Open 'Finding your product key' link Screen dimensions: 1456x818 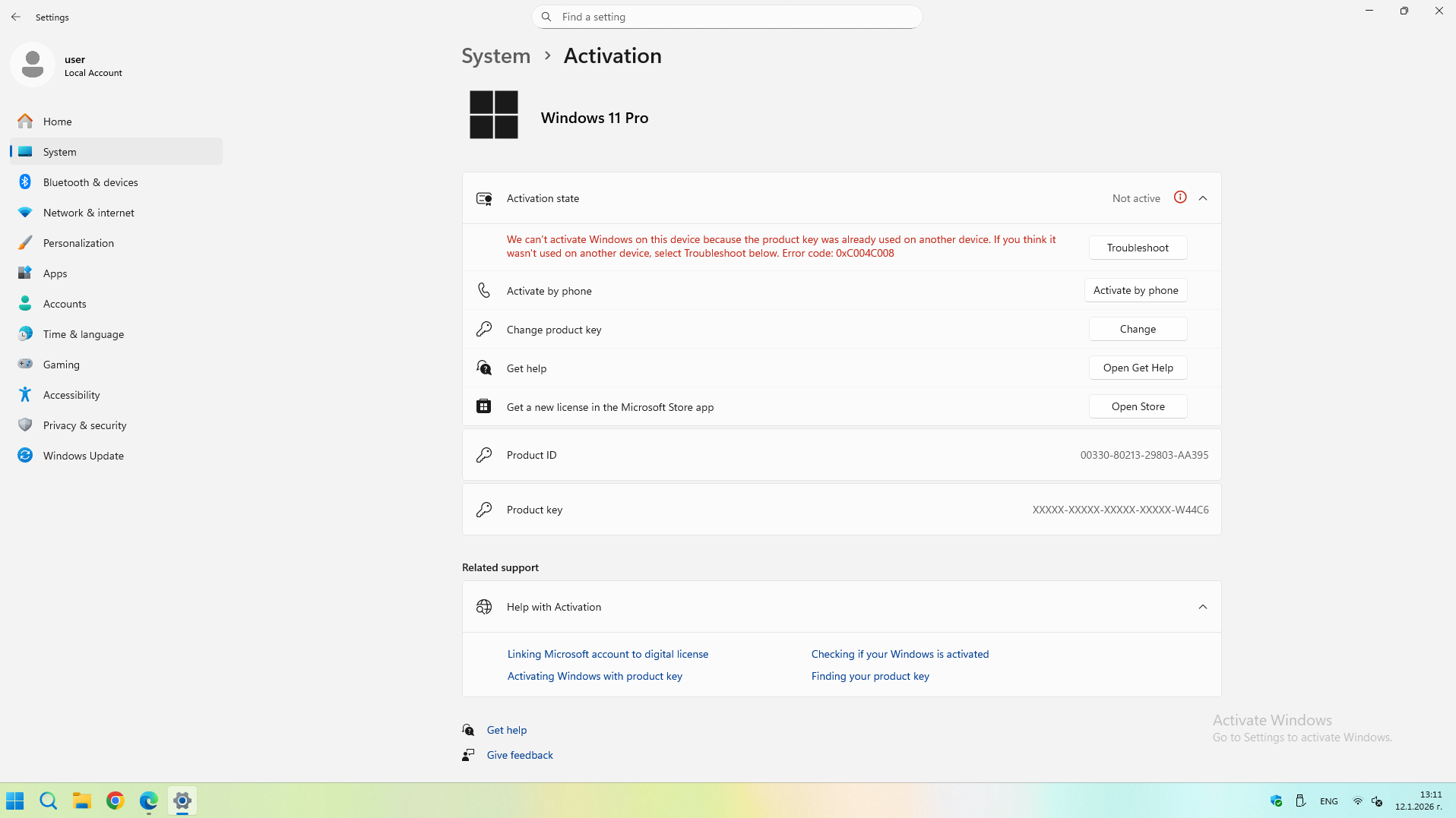coord(870,676)
